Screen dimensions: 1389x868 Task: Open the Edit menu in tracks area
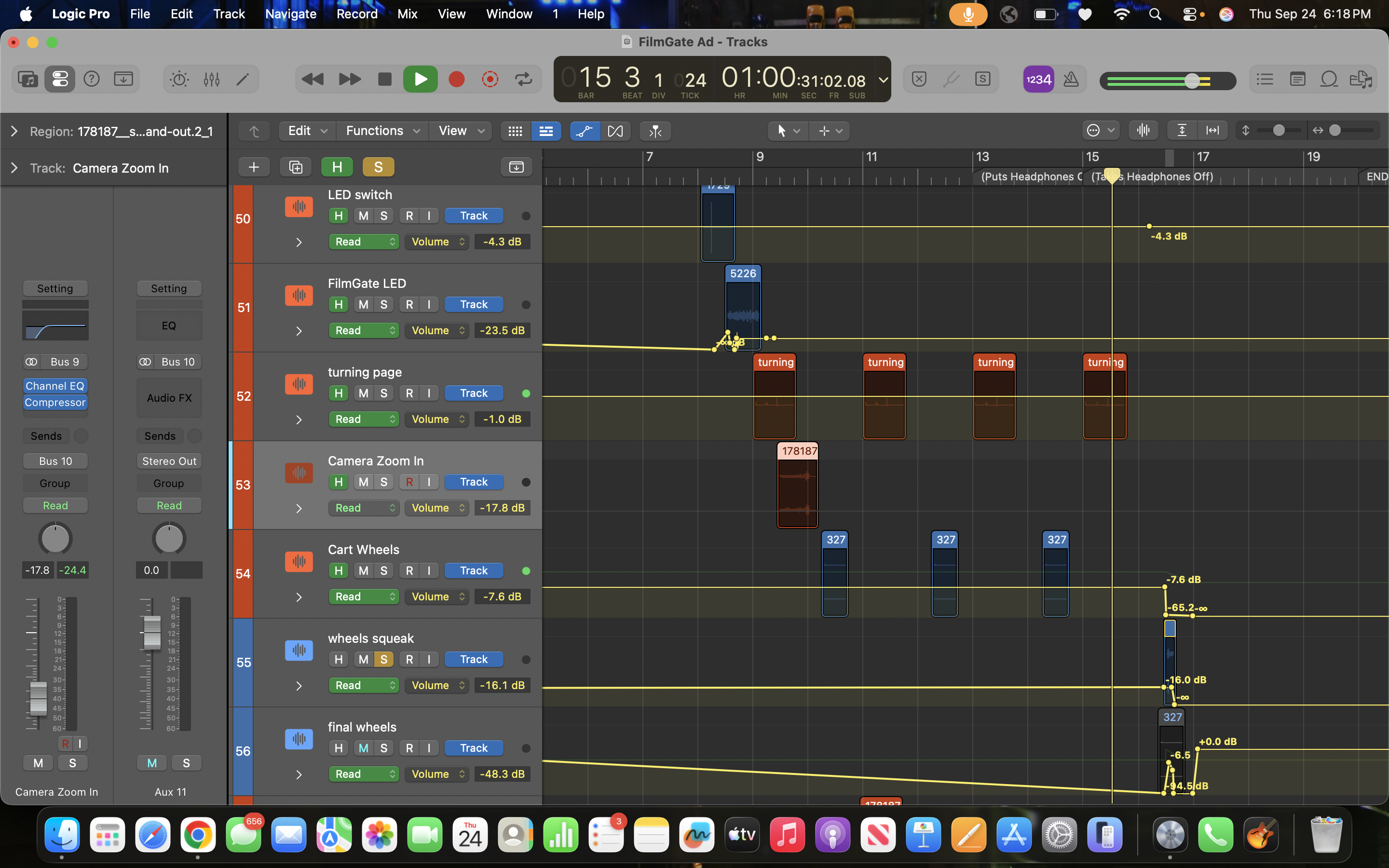[x=307, y=131]
